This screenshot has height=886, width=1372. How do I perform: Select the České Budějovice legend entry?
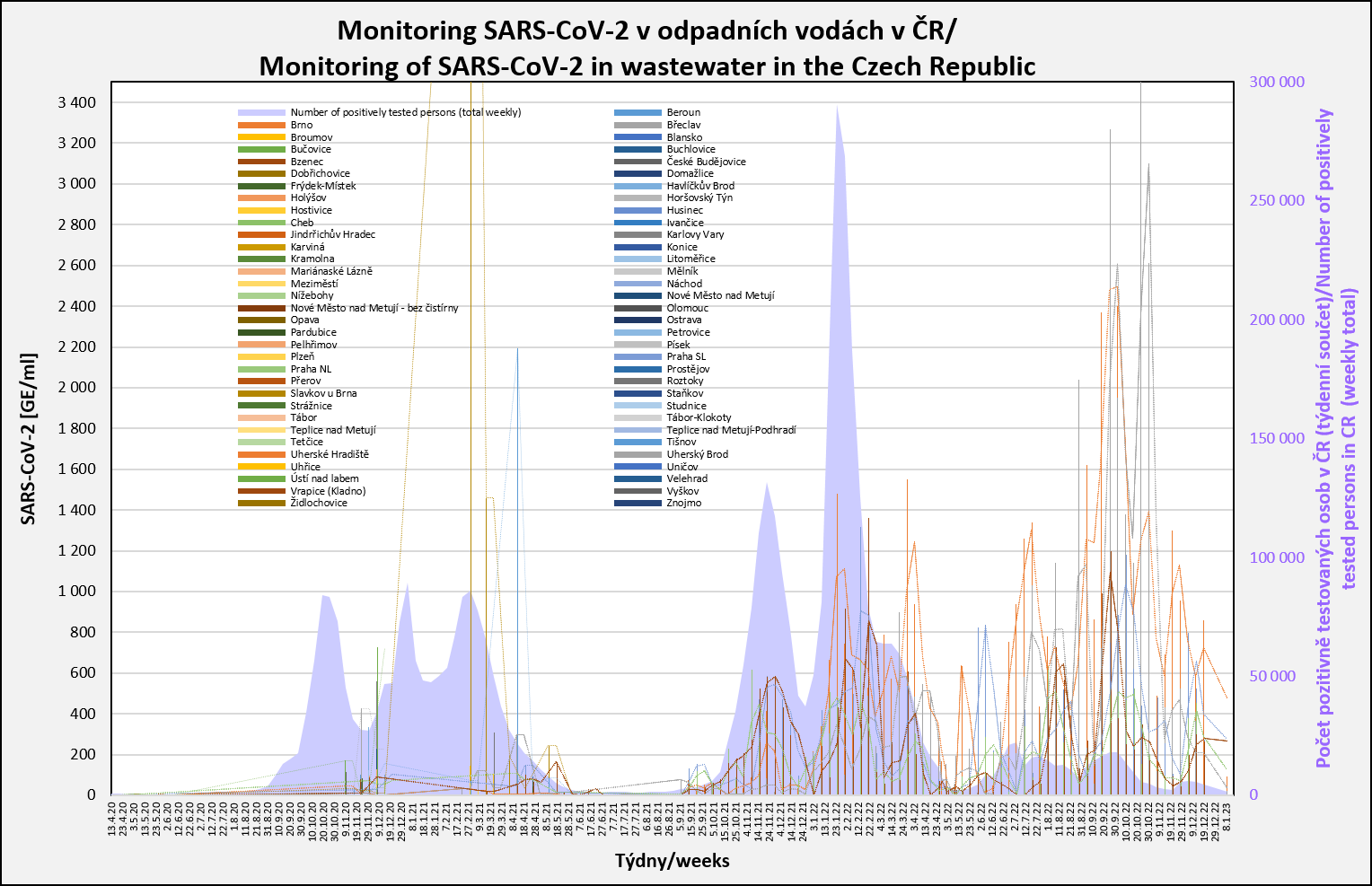tap(706, 162)
